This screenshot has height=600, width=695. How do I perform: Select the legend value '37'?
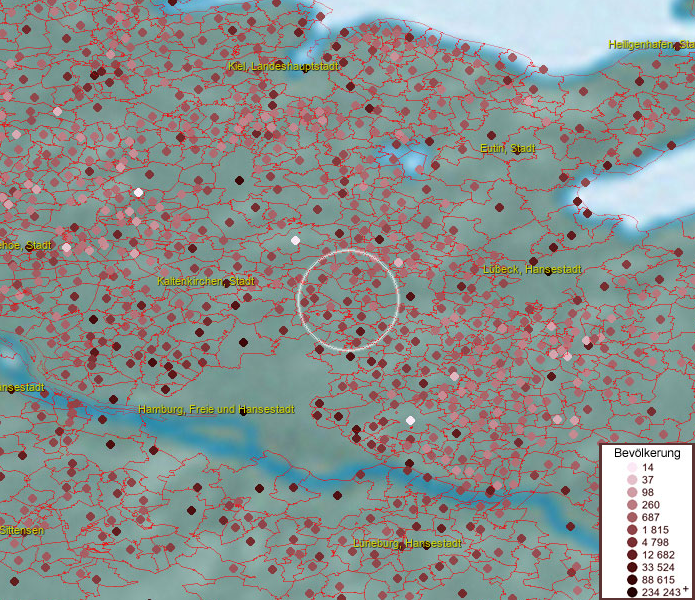pyautogui.click(x=648, y=480)
